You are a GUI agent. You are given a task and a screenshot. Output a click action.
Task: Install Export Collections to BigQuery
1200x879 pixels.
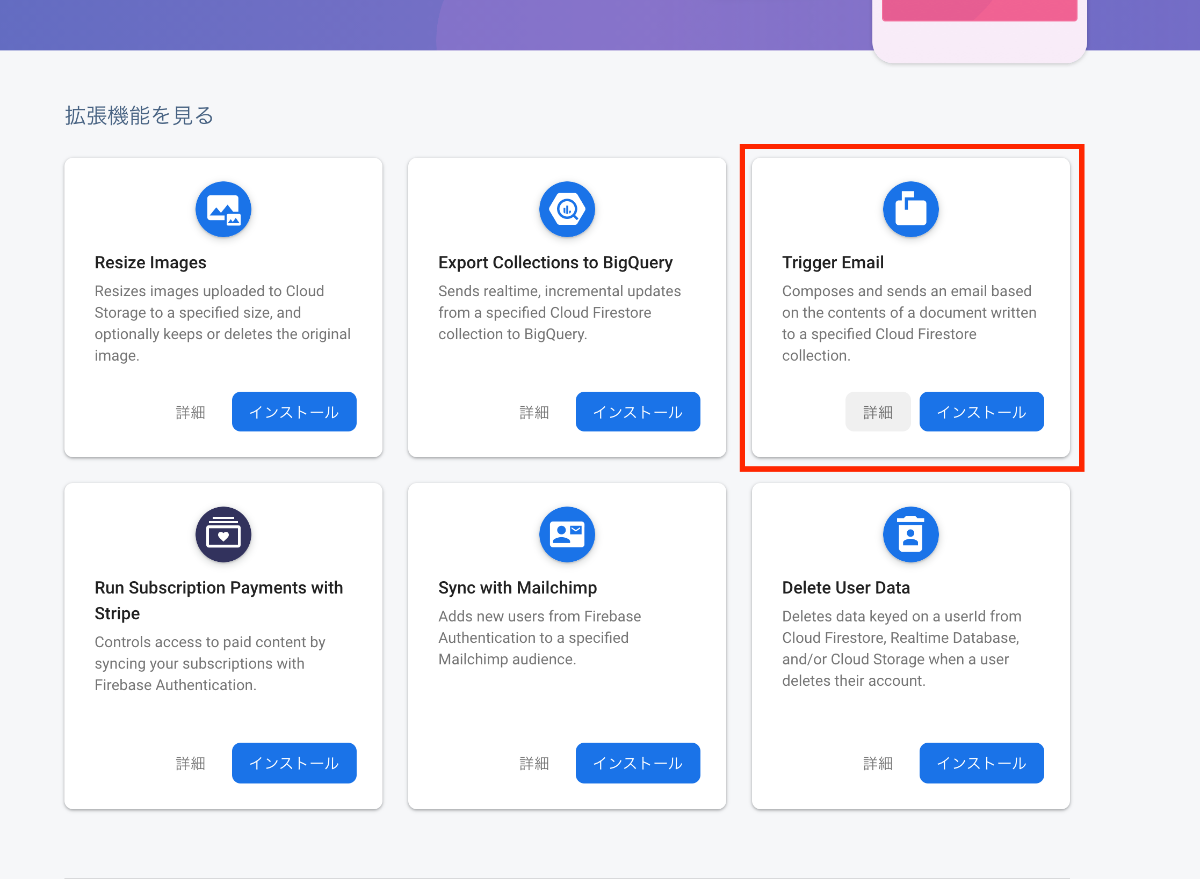pyautogui.click(x=638, y=412)
